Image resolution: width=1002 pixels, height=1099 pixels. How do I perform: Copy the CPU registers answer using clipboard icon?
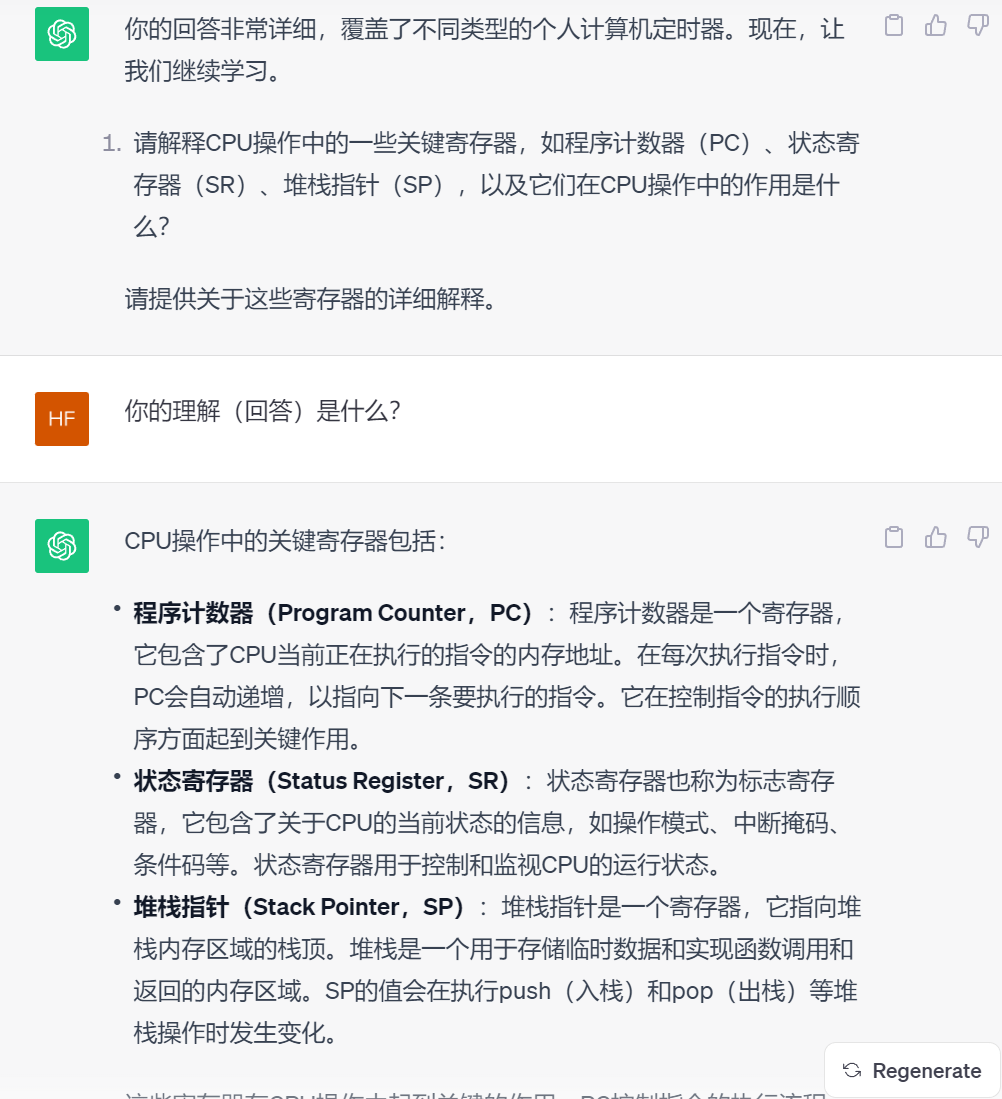click(x=894, y=538)
